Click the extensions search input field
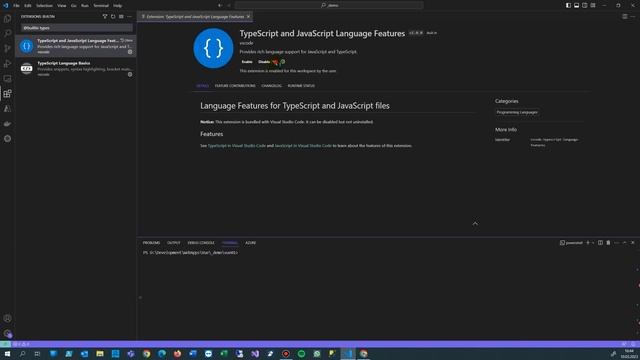The height and width of the screenshot is (360, 640). coord(77,28)
